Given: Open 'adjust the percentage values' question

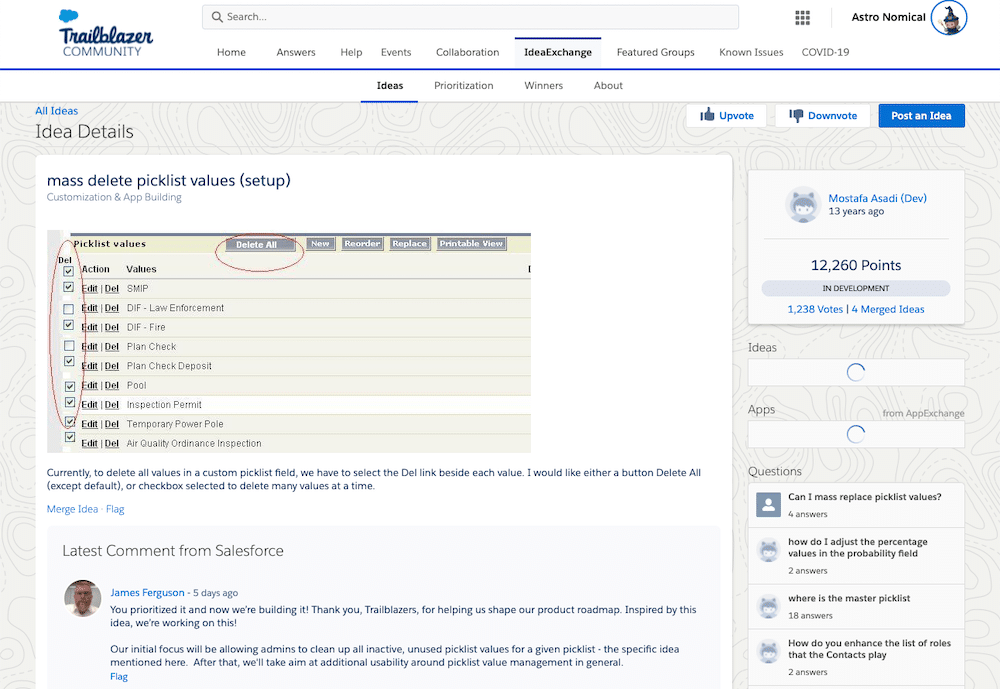Looking at the screenshot, I should [x=857, y=547].
